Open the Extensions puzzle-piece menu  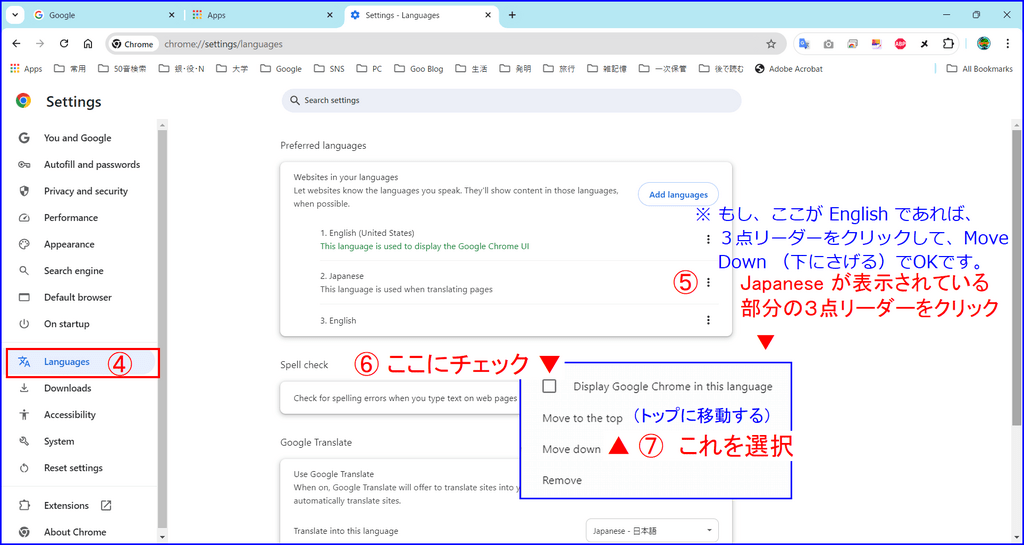[x=948, y=44]
